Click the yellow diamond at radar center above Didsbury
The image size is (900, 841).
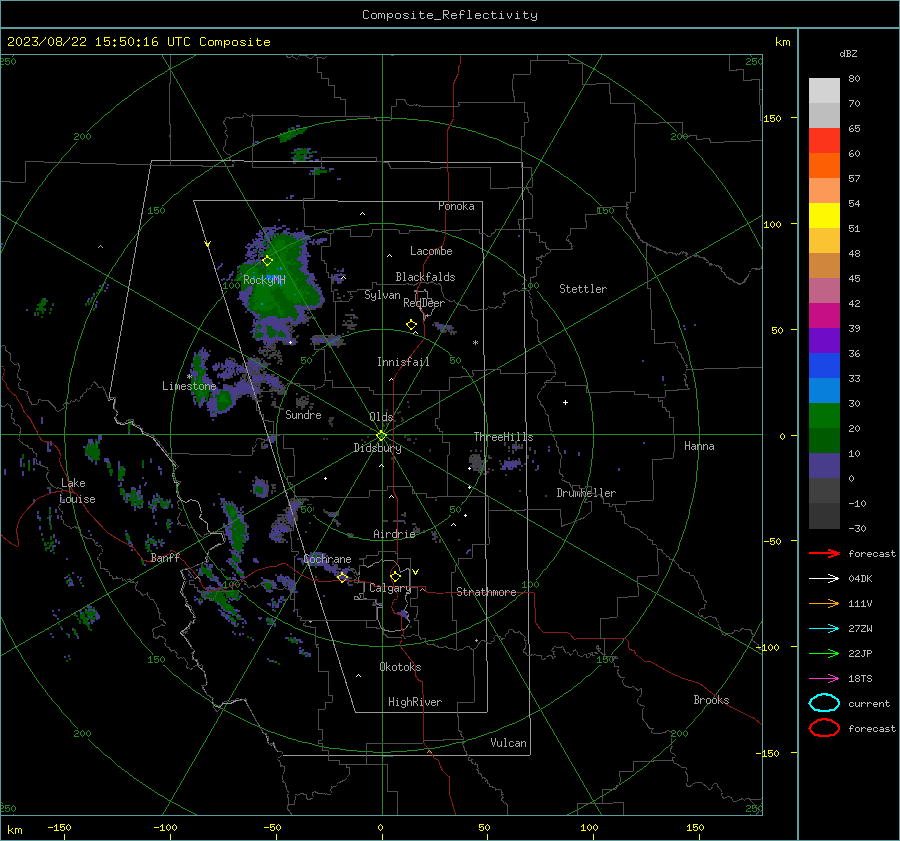click(382, 435)
